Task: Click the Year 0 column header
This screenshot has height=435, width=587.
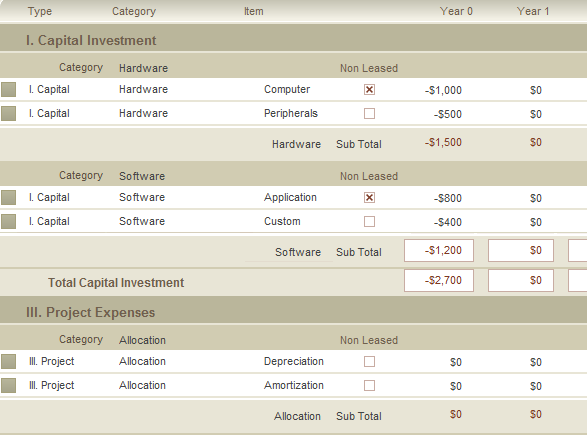Action: point(456,11)
